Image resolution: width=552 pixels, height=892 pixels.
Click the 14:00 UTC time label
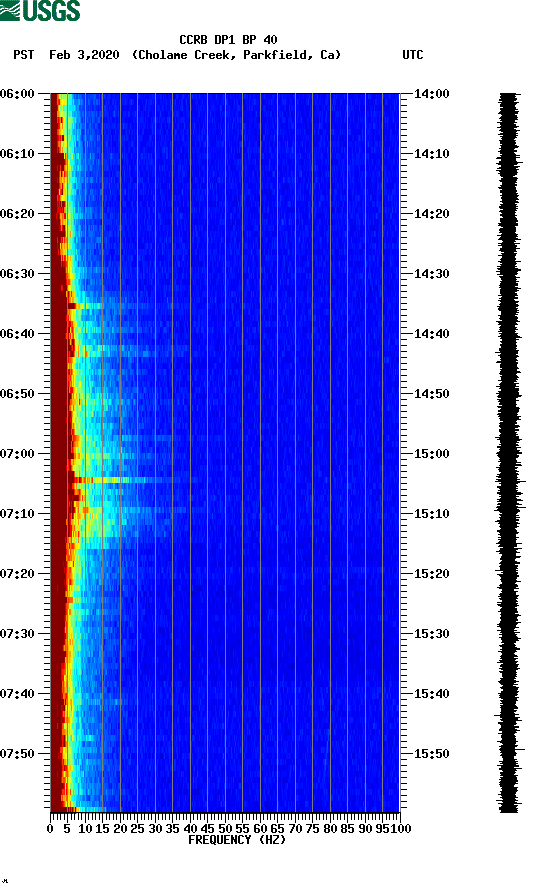point(432,94)
